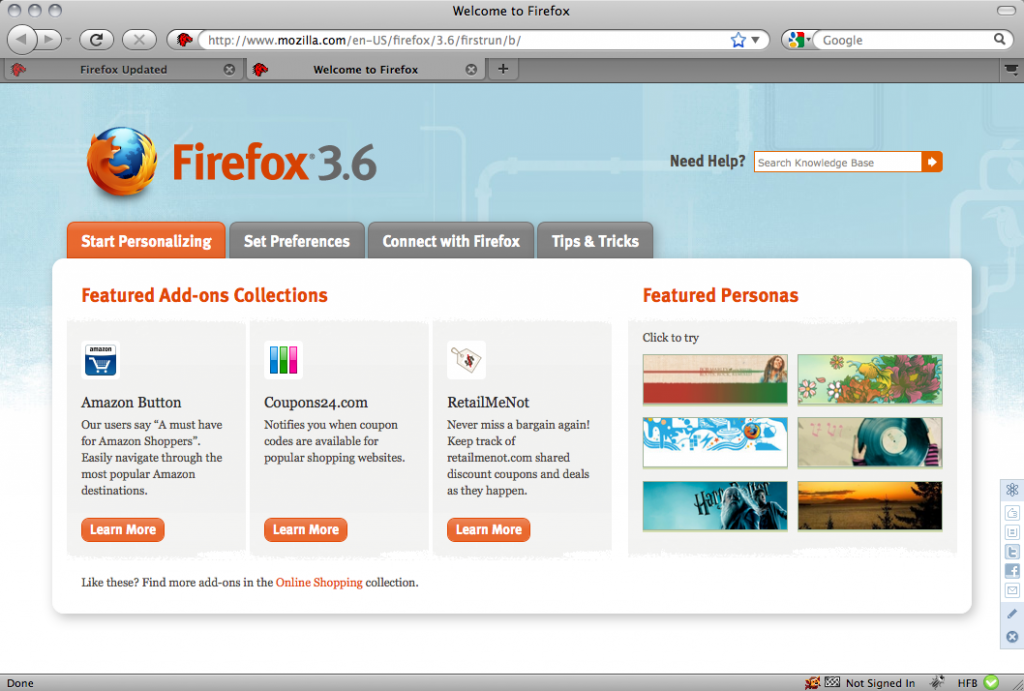Try the Harry Potter persona thumbnail
Screen dimensions: 1024x691
coord(715,506)
